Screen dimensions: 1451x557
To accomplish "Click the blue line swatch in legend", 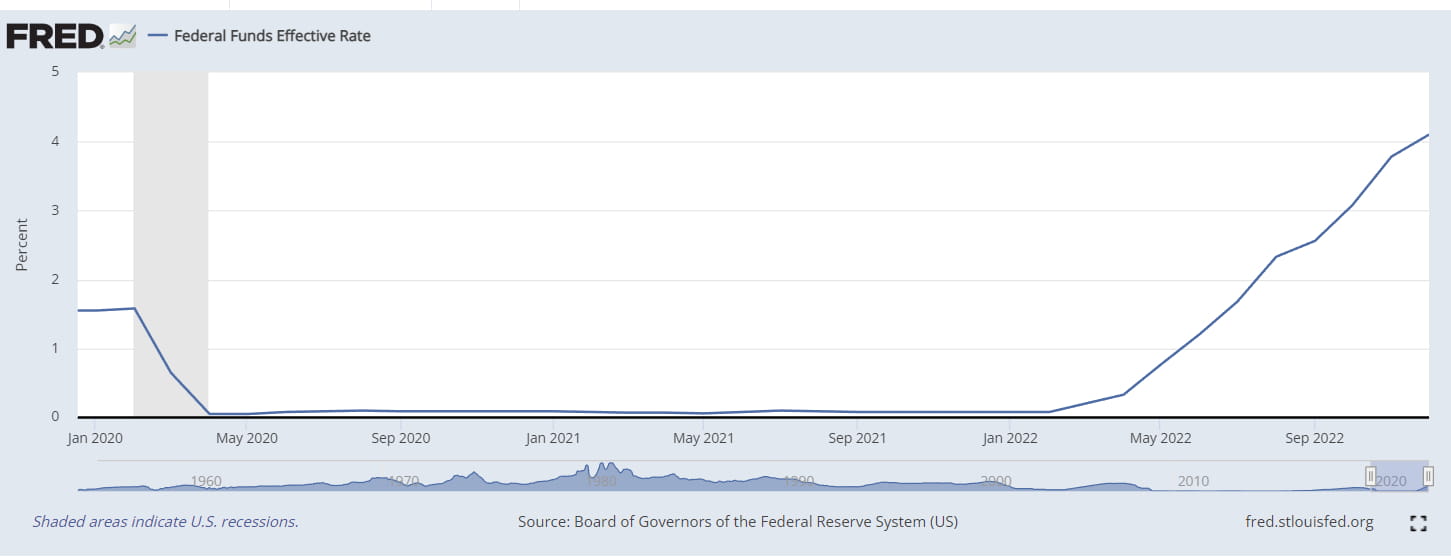I will [x=157, y=36].
